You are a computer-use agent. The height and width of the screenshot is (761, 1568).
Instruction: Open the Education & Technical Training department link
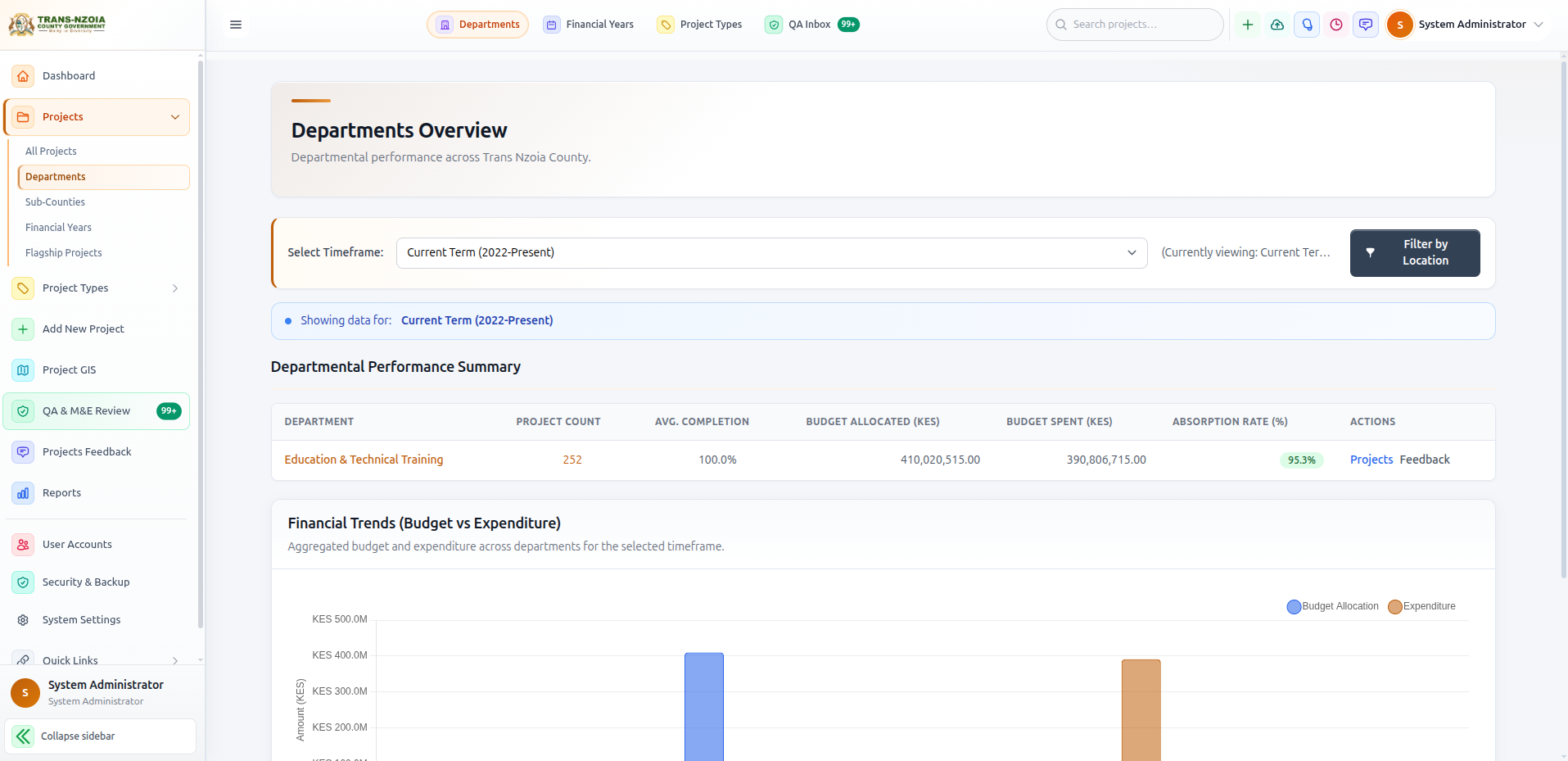364,460
